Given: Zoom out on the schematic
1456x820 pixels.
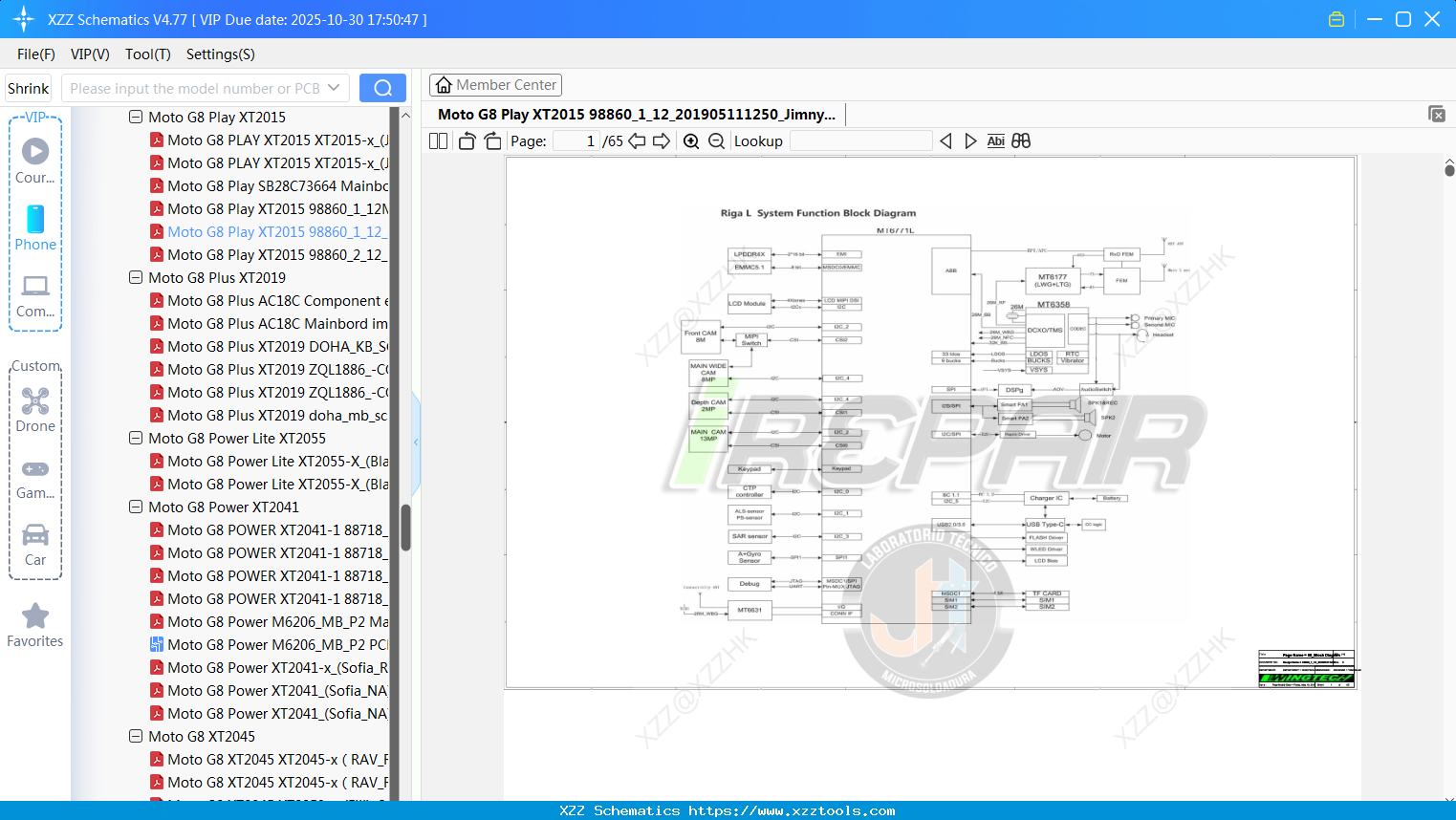Looking at the screenshot, I should point(716,141).
